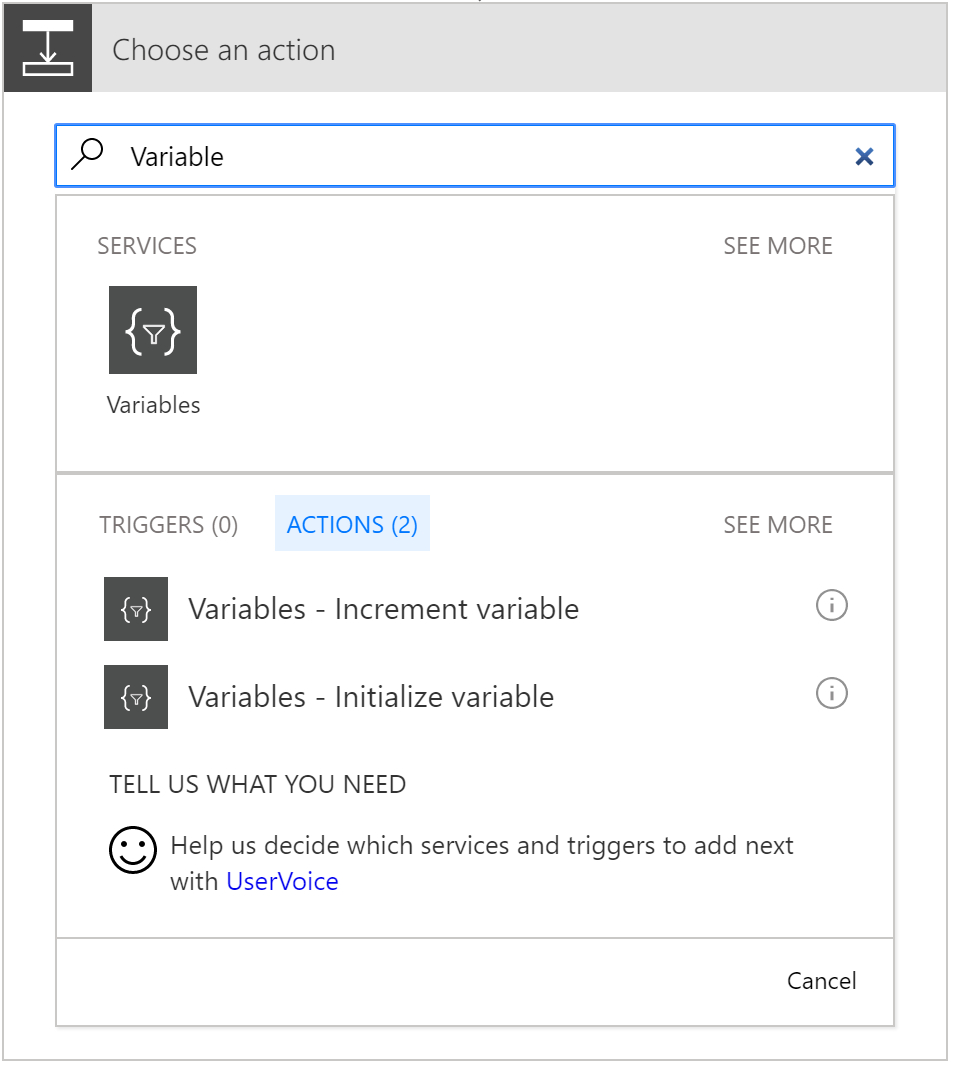The height and width of the screenshot is (1068, 955).
Task: Clear the search with the X icon
Action: (x=863, y=155)
